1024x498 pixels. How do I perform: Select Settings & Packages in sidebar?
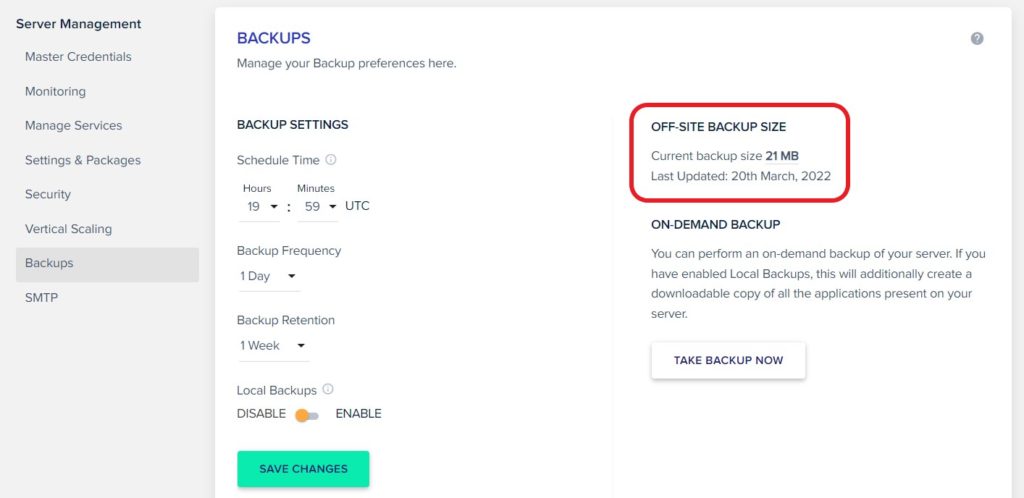(83, 160)
